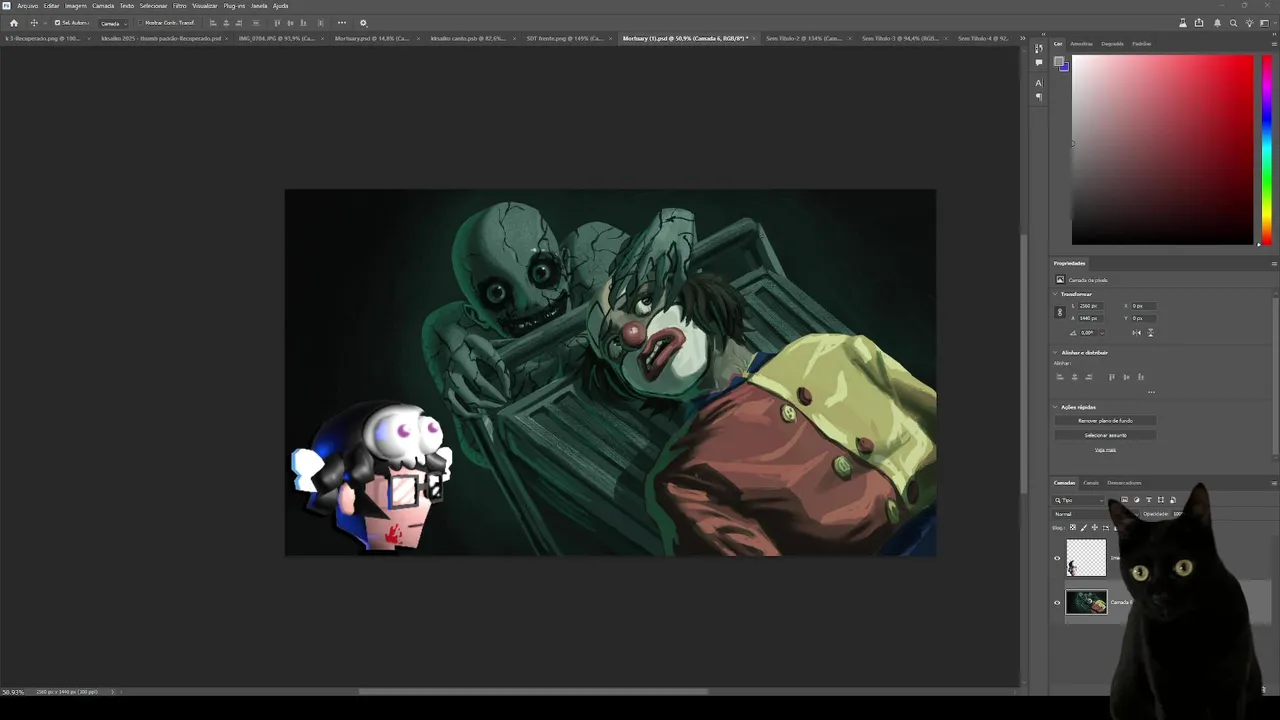Click the horizontal canvas scrollbar
The height and width of the screenshot is (720, 1280).
pos(533,691)
